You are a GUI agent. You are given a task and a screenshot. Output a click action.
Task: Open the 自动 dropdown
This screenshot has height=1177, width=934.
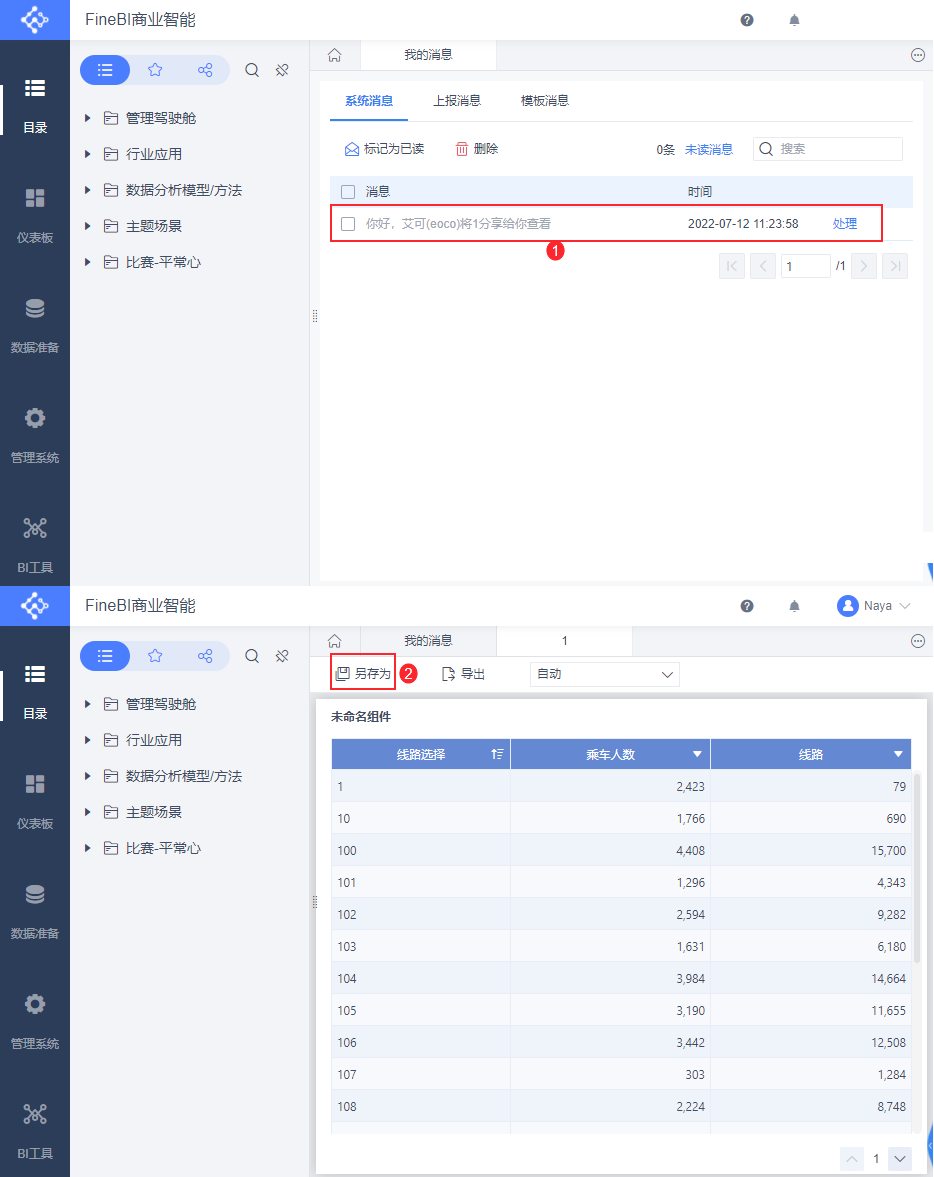point(604,674)
